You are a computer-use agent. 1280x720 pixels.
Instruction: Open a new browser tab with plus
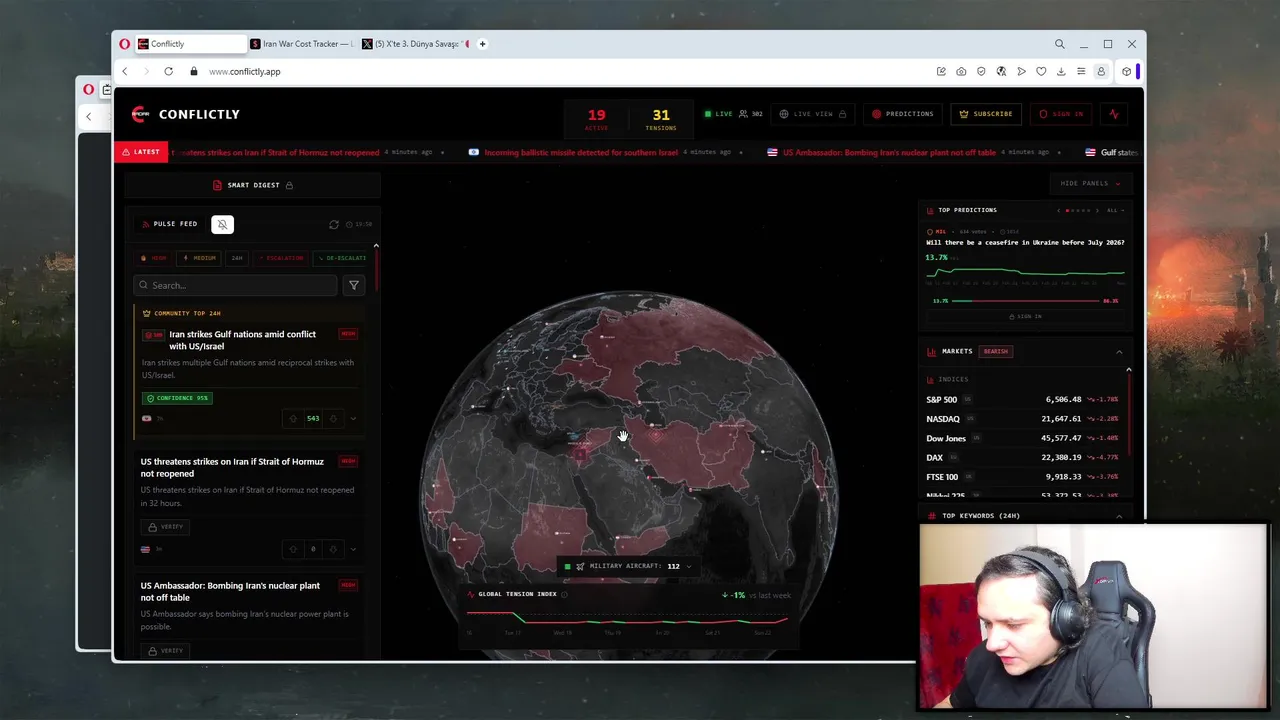tap(482, 44)
